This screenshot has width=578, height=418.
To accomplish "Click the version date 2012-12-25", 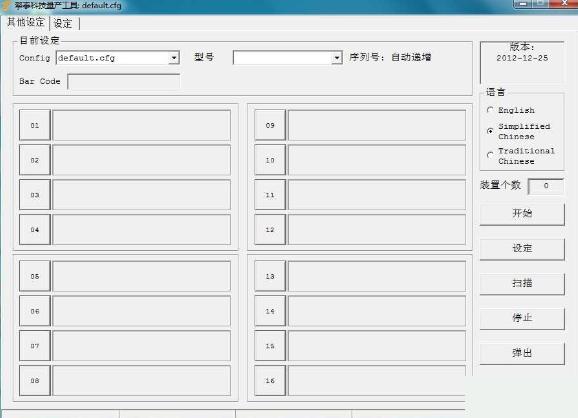I will [522, 58].
